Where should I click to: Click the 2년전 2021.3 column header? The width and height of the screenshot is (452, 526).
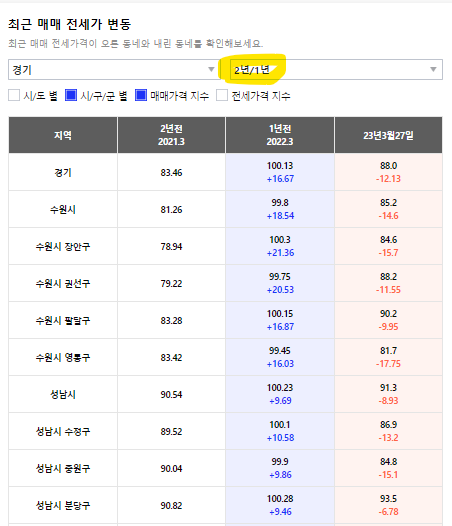tap(171, 135)
